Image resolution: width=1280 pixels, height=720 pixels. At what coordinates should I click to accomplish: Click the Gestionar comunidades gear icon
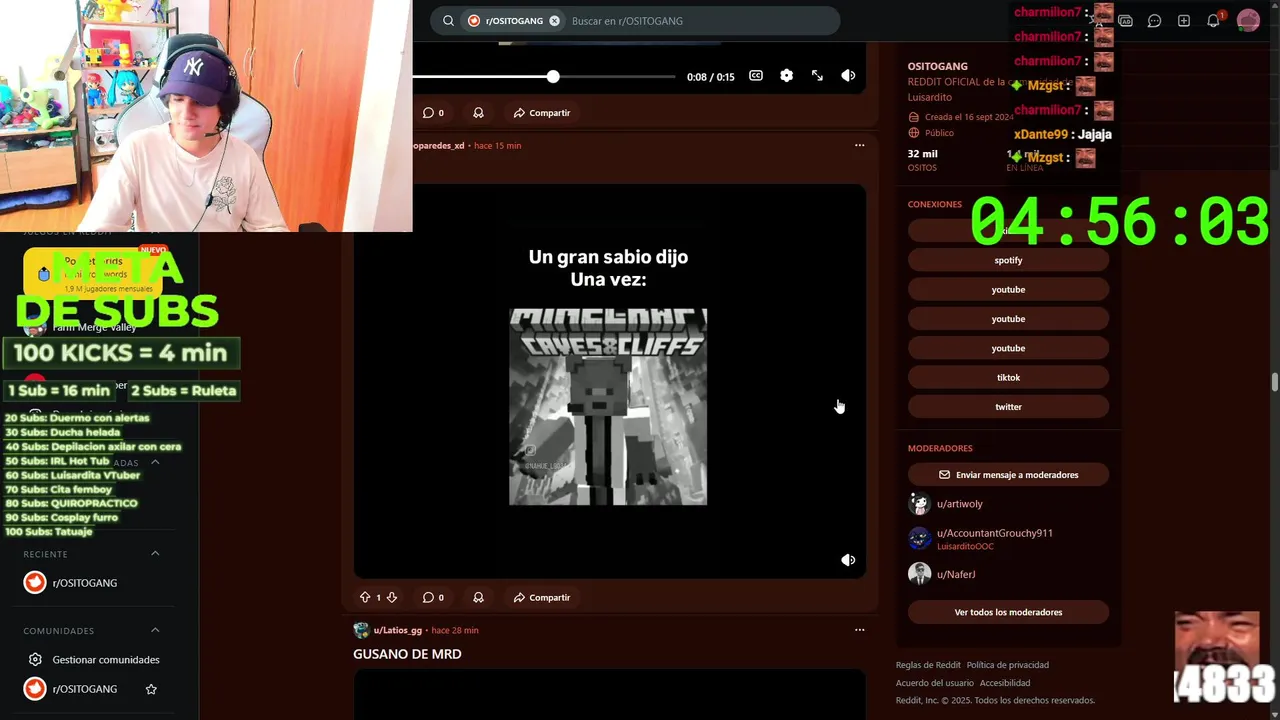35,660
